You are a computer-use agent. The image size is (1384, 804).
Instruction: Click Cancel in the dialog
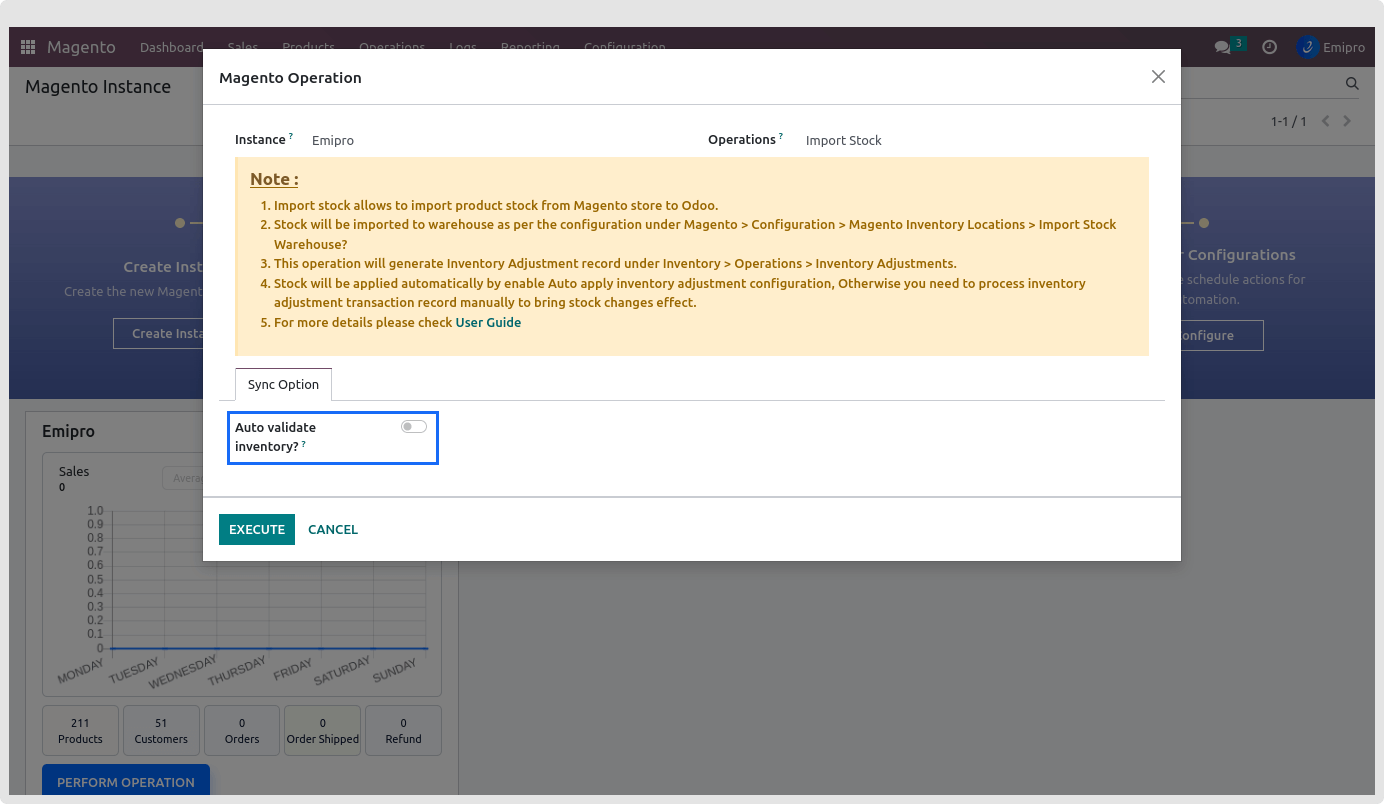pos(333,530)
